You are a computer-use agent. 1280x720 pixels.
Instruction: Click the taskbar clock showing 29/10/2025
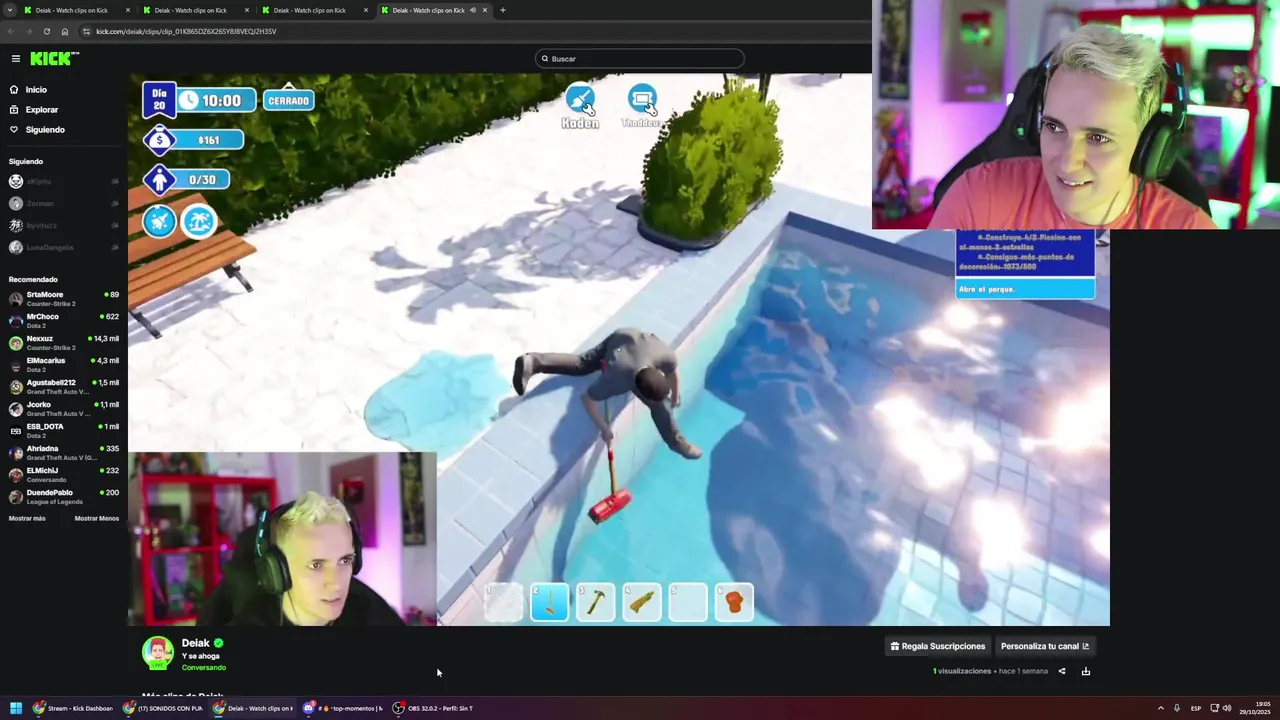1254,708
